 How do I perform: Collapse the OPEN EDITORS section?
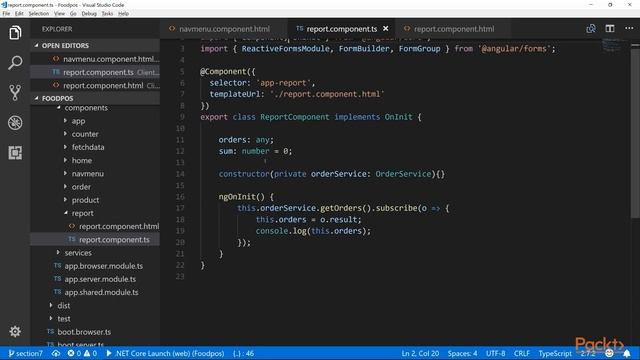[x=95, y=45]
